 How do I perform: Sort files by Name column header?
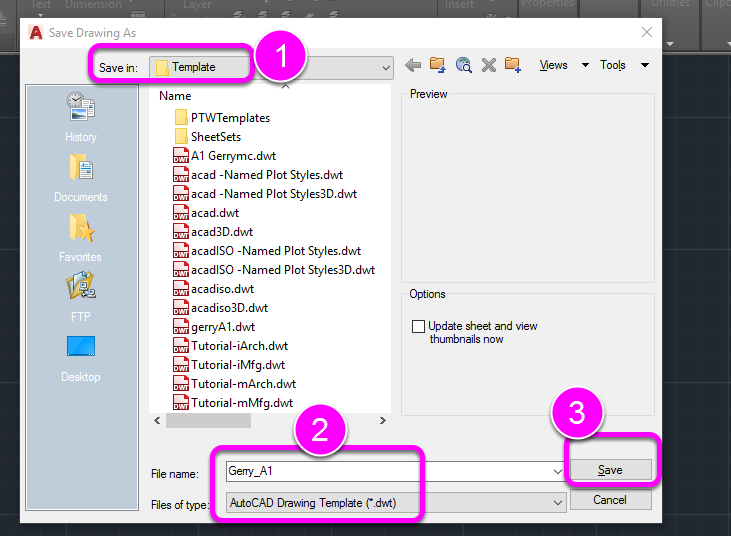[175, 96]
